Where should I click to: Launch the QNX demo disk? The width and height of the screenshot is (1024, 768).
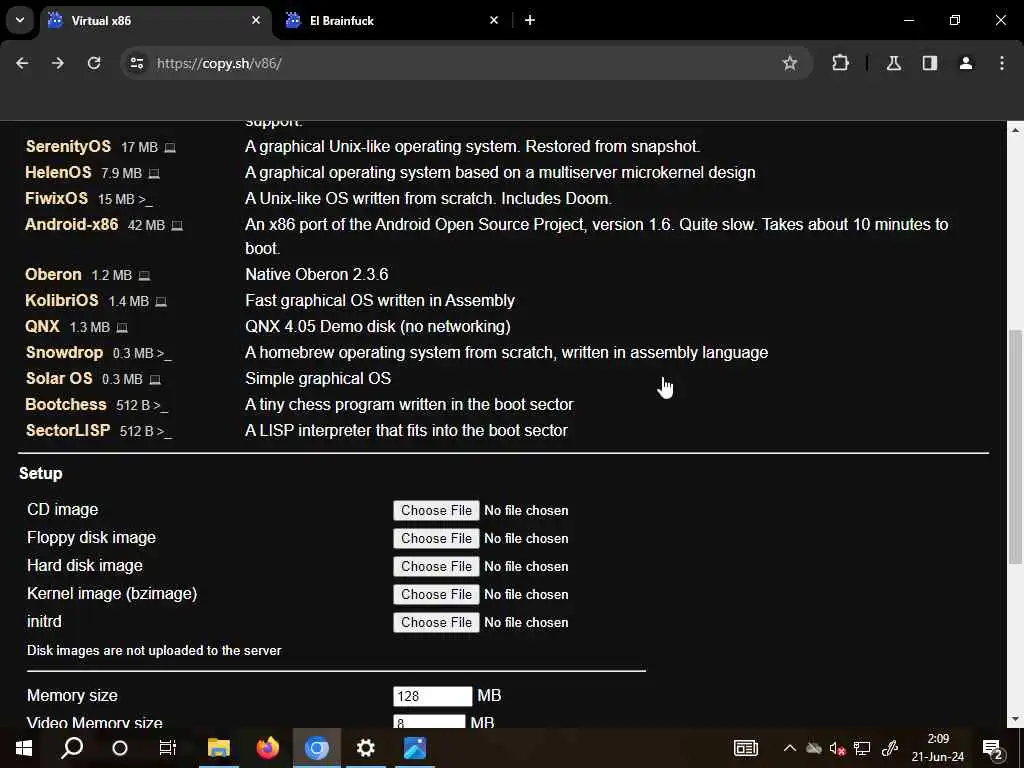[42, 327]
